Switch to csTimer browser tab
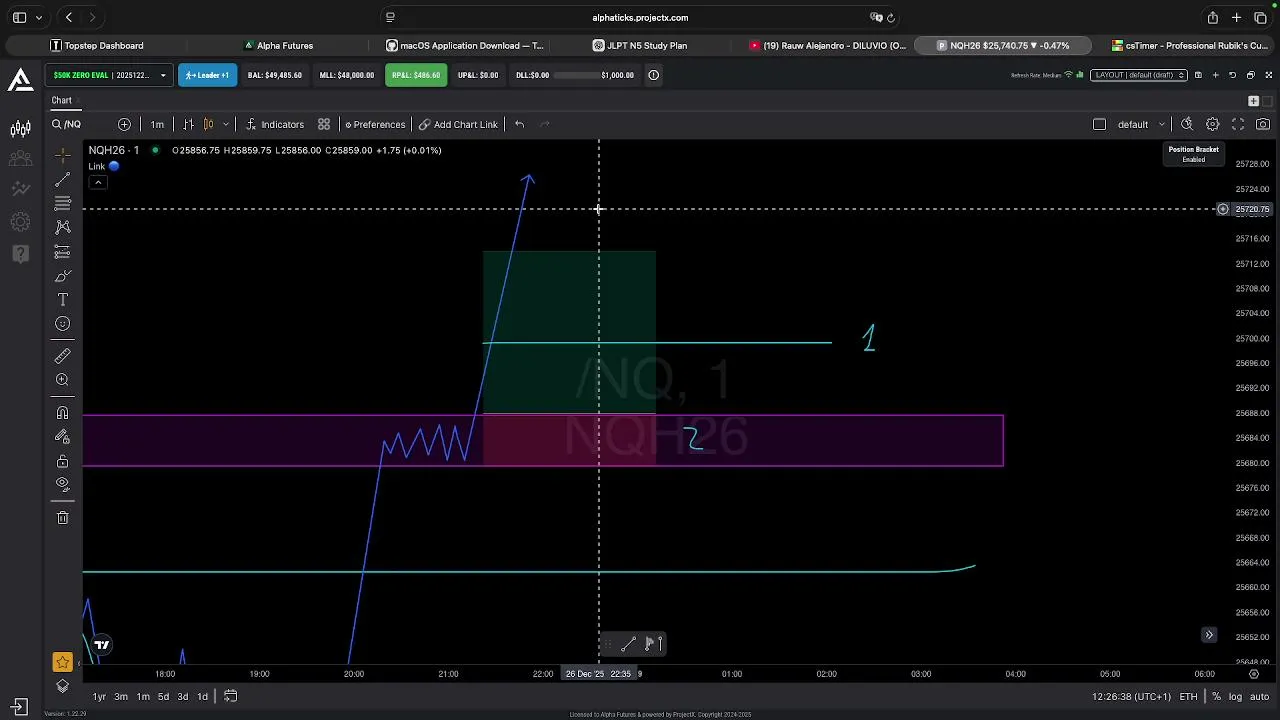The image size is (1280, 720). pyautogui.click(x=1190, y=45)
